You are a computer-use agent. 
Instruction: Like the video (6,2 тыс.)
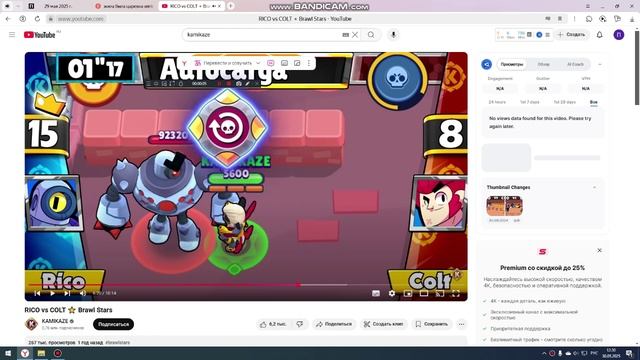[273, 324]
